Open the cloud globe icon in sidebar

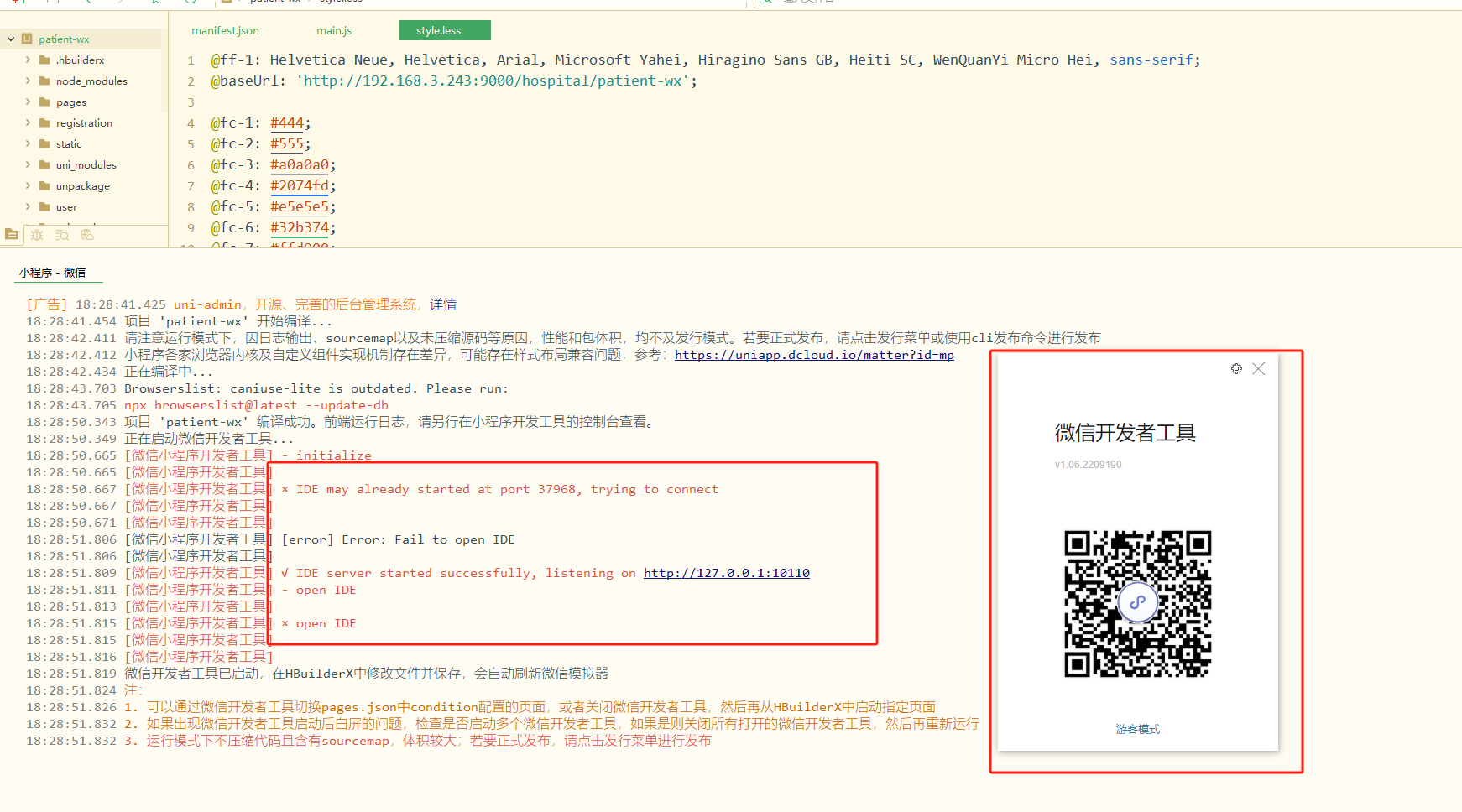click(x=87, y=235)
